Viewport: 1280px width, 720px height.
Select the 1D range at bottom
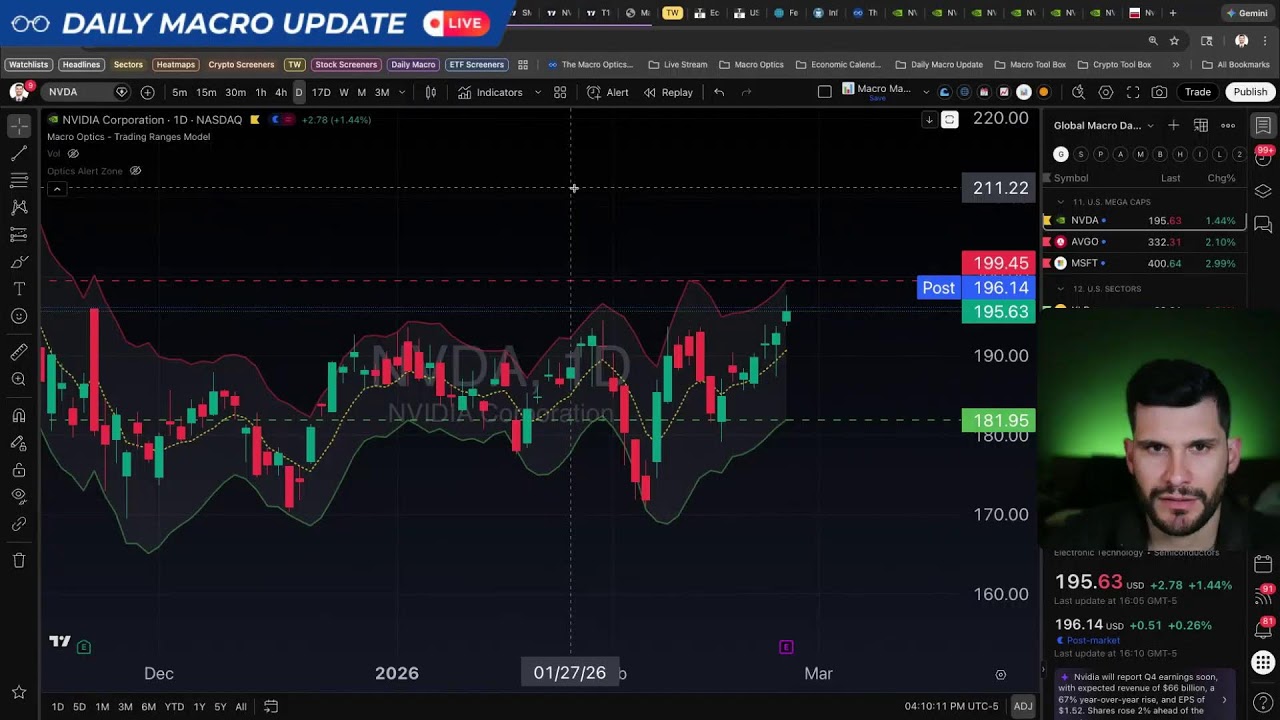tap(57, 707)
